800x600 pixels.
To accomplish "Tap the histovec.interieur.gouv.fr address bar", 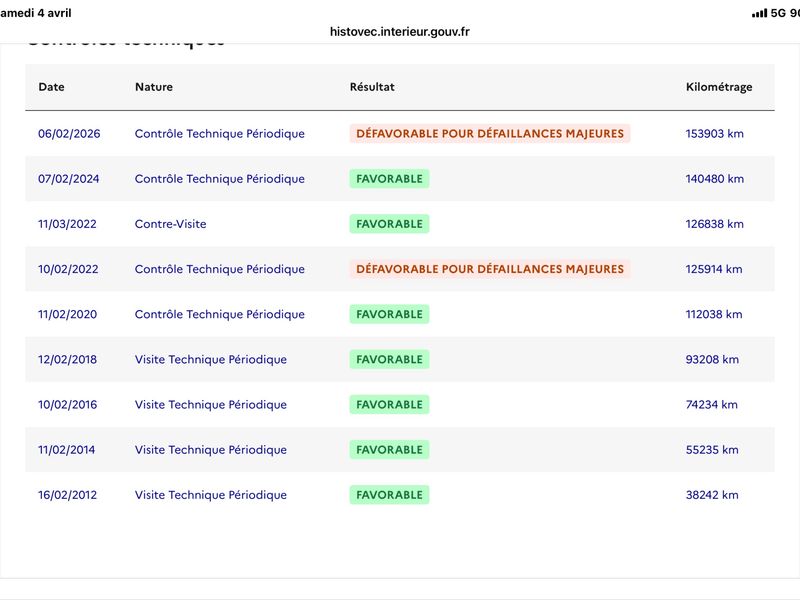I will click(400, 31).
